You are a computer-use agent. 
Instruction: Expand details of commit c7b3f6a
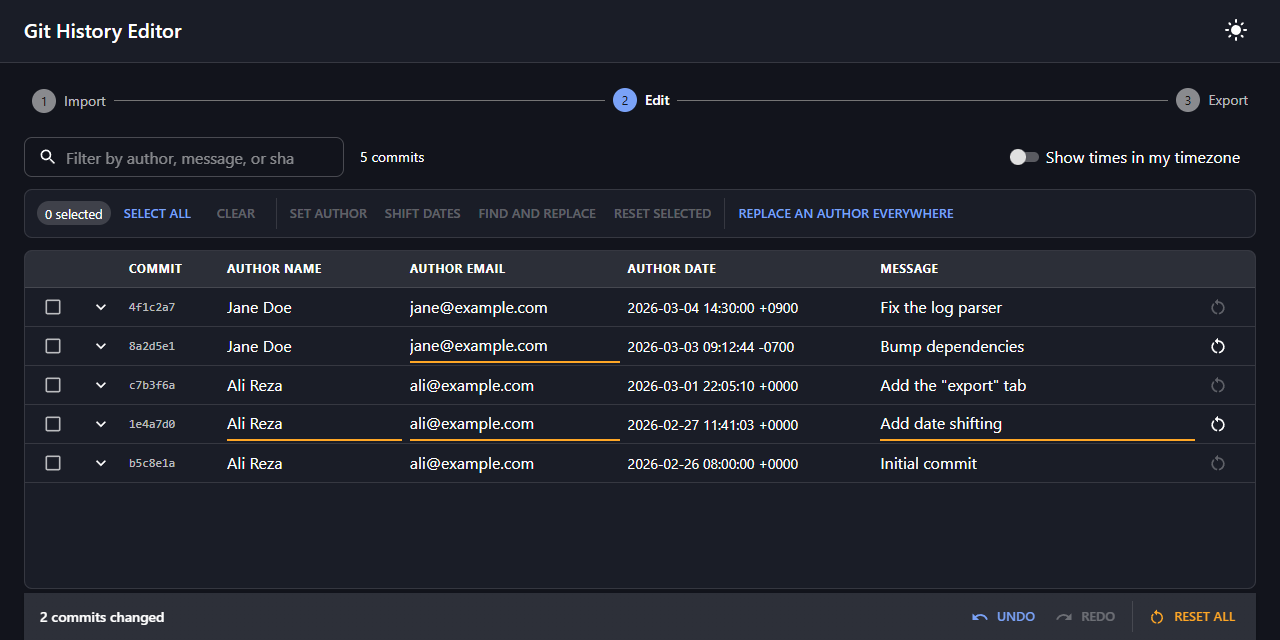101,385
